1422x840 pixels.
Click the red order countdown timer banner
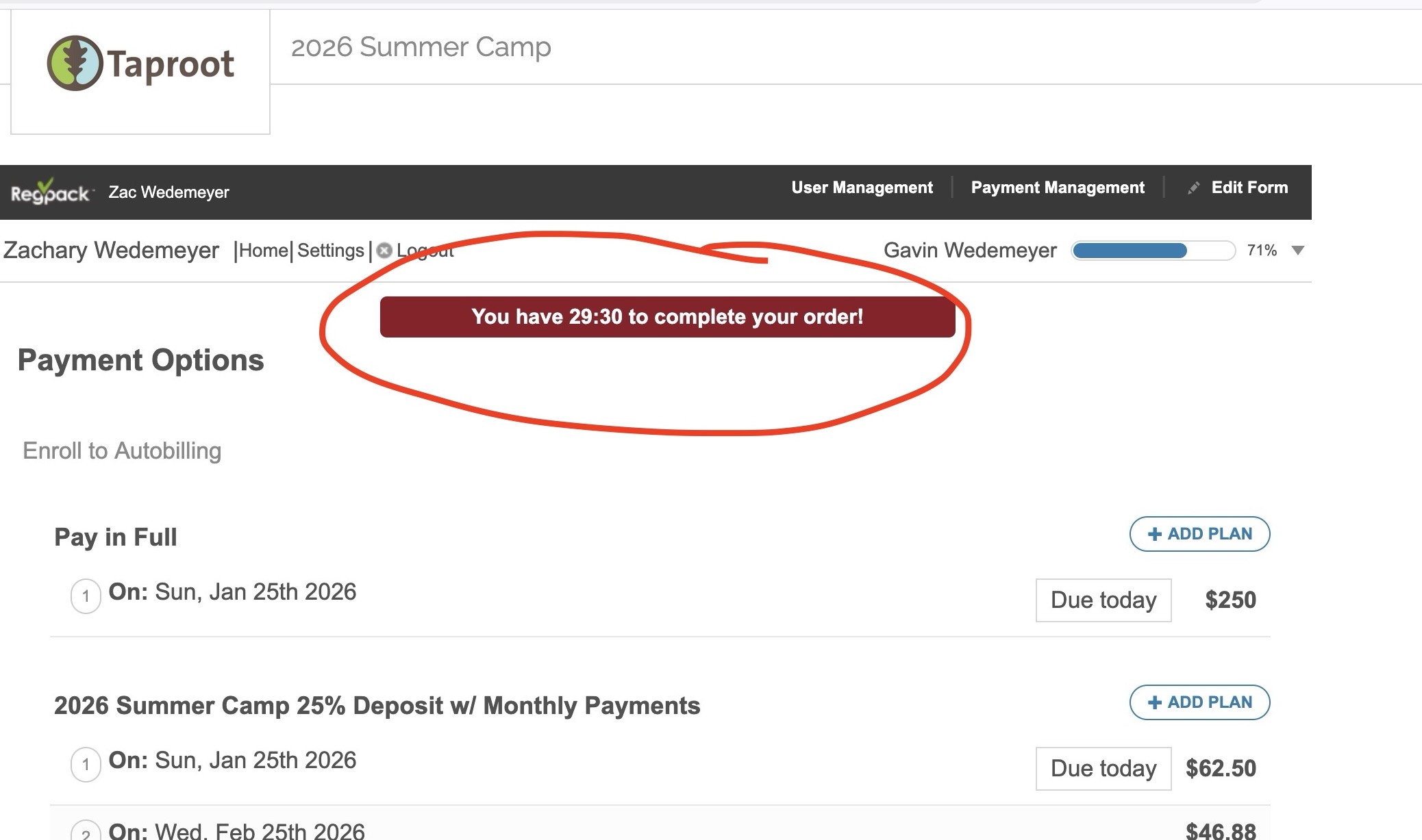click(667, 317)
